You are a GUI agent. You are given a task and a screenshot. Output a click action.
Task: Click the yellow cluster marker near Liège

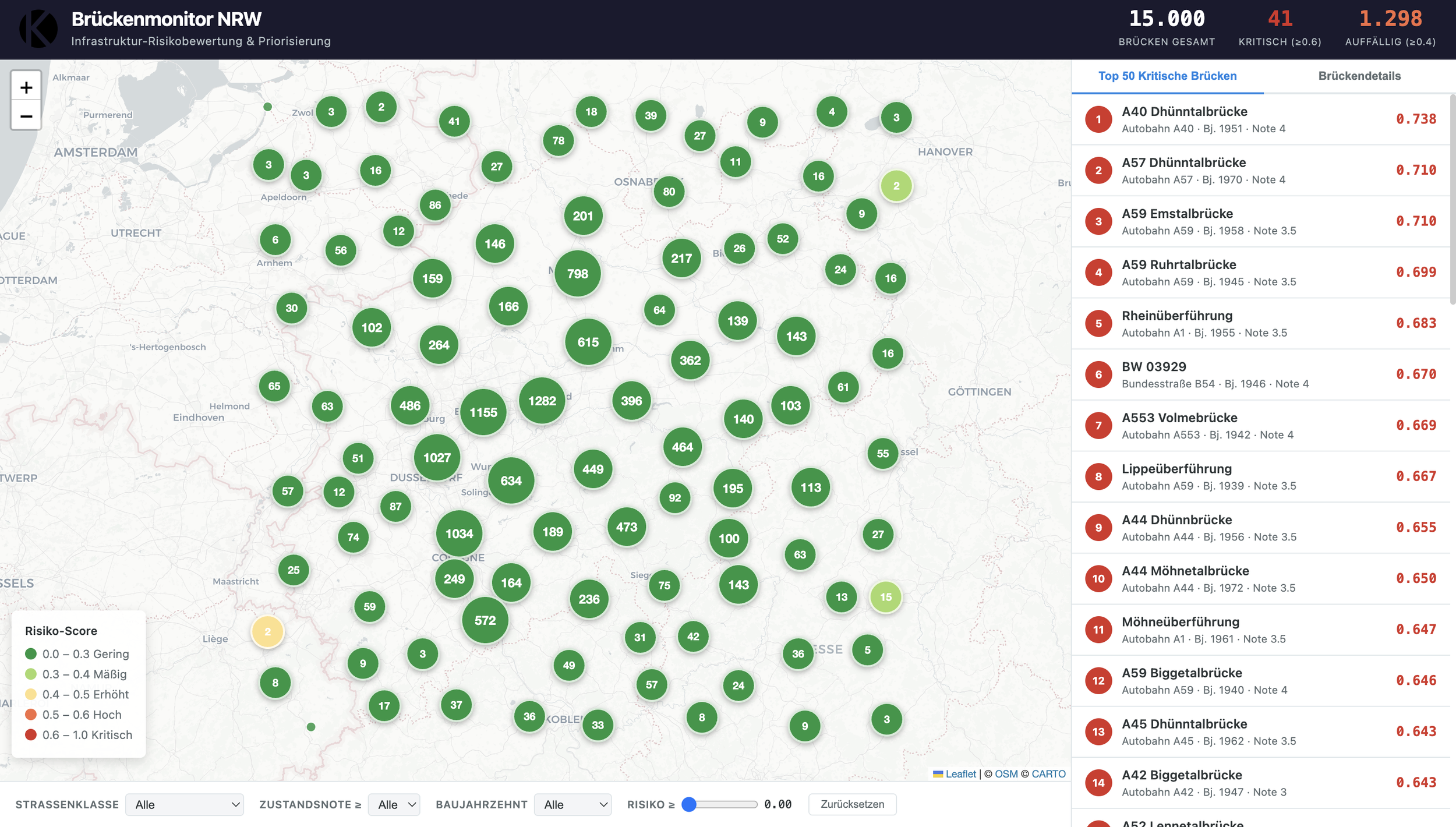(x=267, y=632)
